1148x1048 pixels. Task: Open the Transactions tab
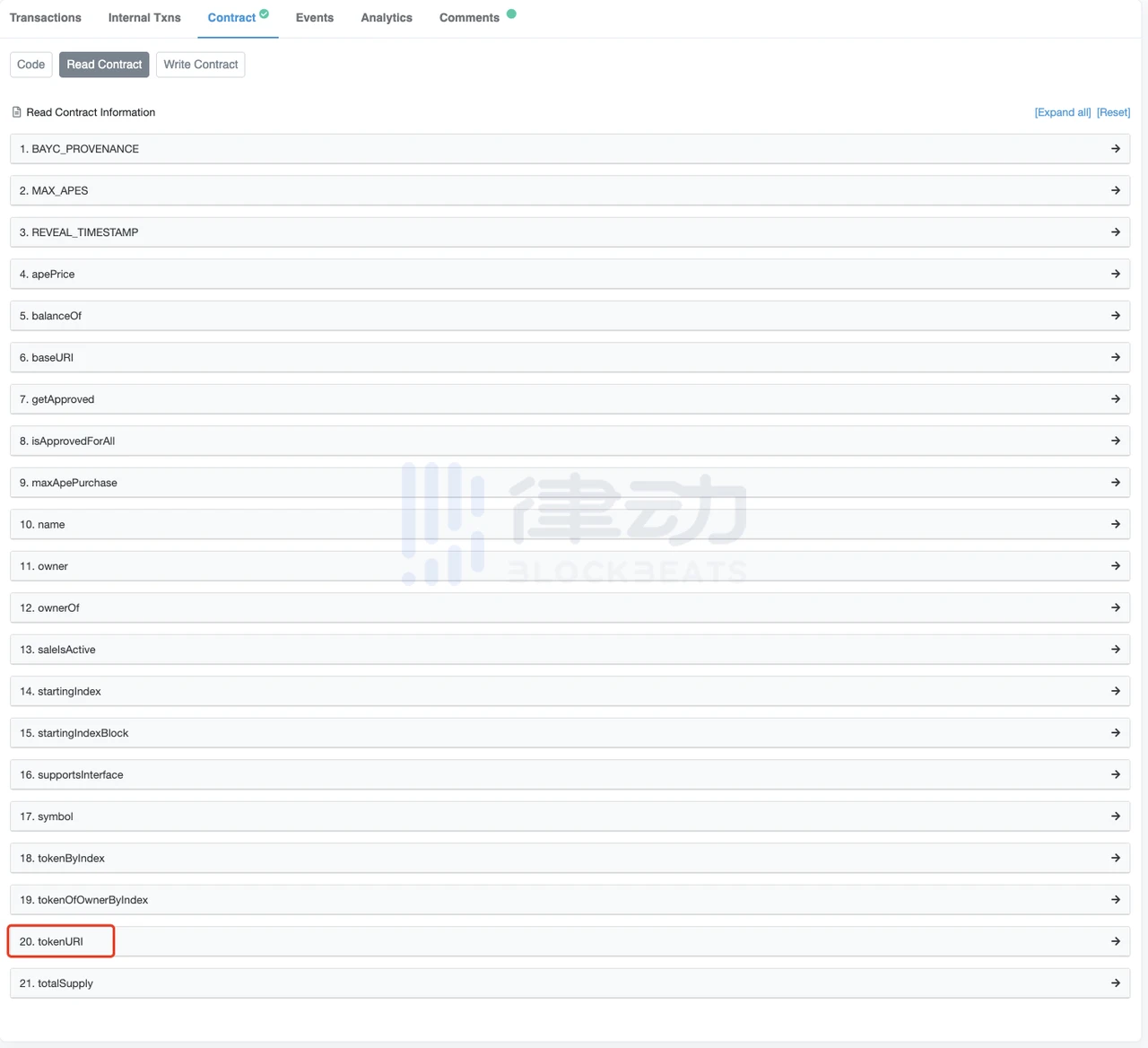click(x=46, y=18)
